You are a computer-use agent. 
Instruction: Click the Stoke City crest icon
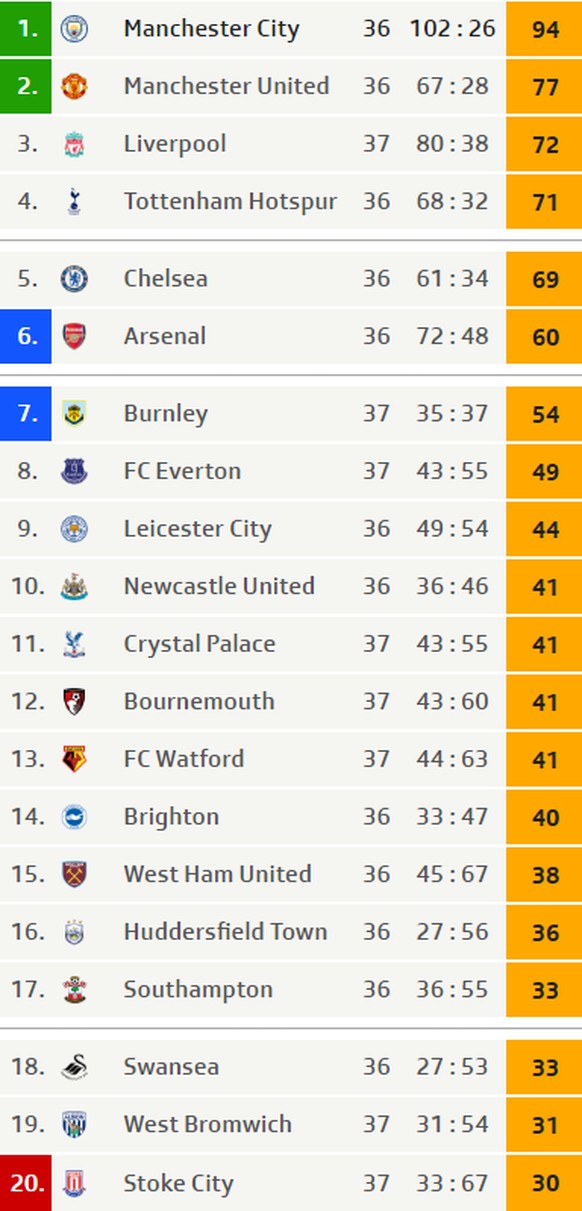74,1184
